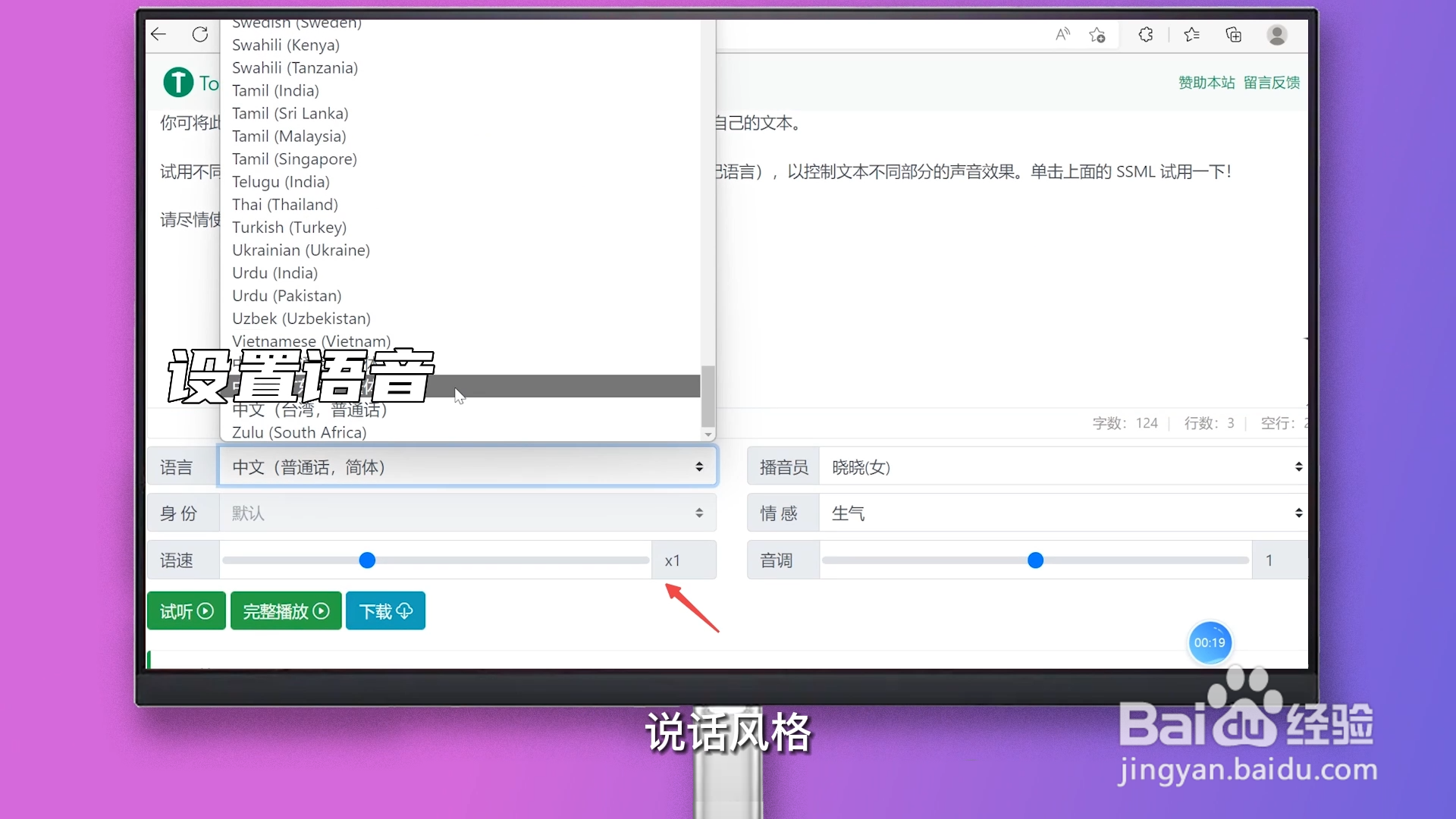
Task: Select Vietnamese (Vietnam) language option
Action: tap(310, 341)
